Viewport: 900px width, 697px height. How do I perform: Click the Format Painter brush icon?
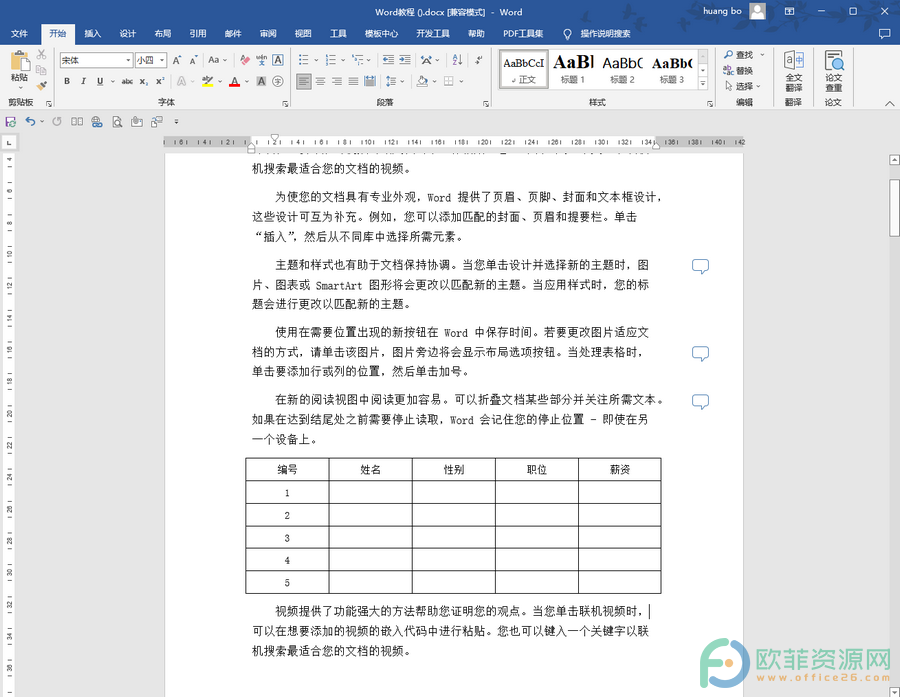(41, 86)
